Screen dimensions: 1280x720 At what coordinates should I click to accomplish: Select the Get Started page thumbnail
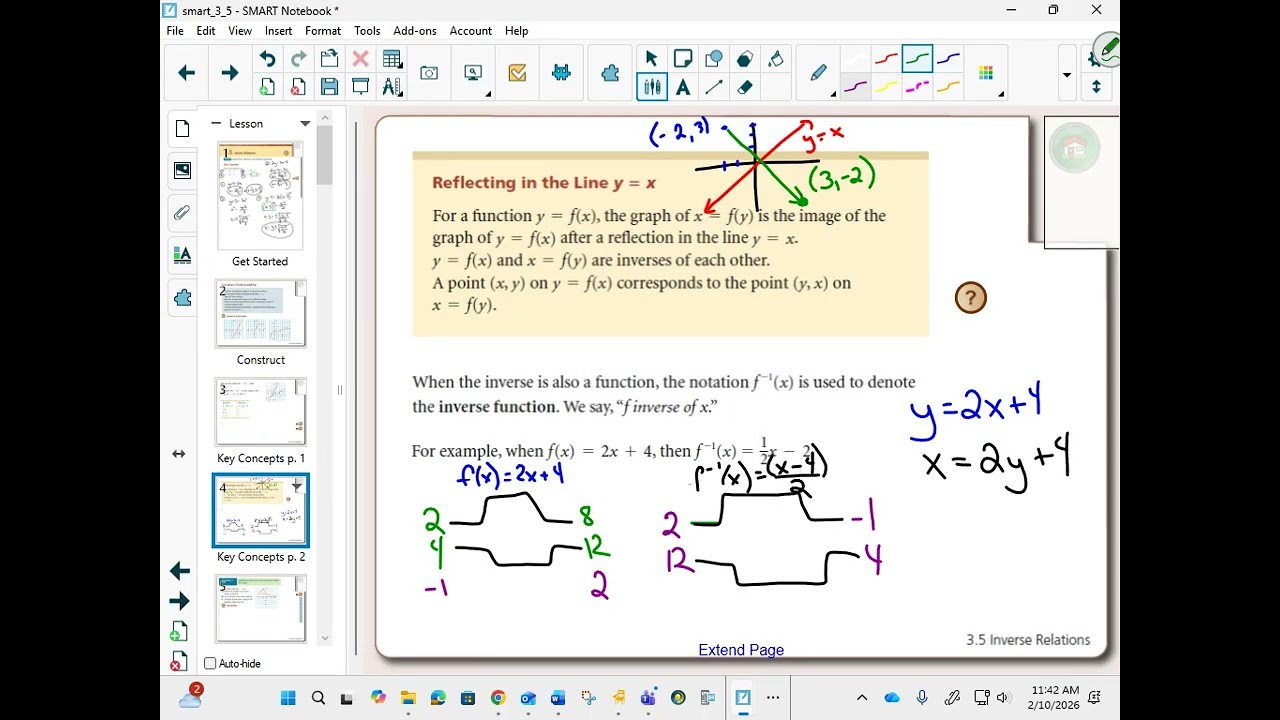pyautogui.click(x=260, y=196)
